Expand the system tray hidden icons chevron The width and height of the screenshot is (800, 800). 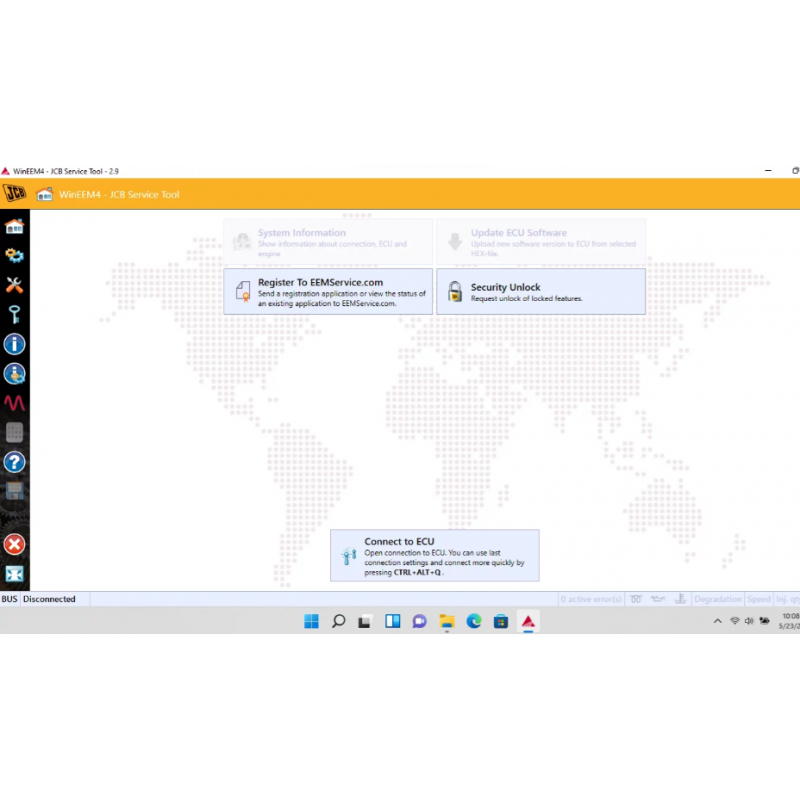pyautogui.click(x=717, y=621)
